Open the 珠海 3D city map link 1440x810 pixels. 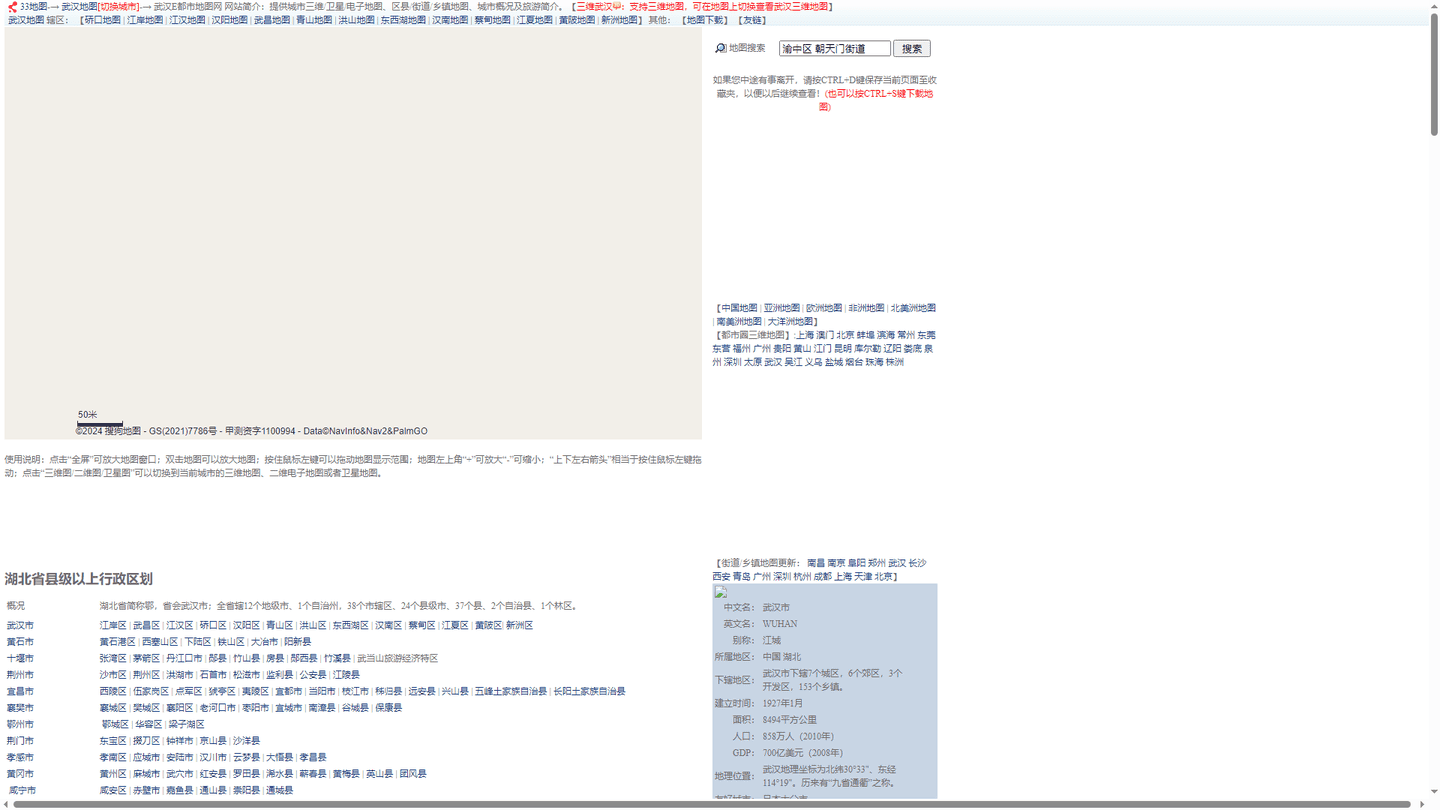click(875, 362)
